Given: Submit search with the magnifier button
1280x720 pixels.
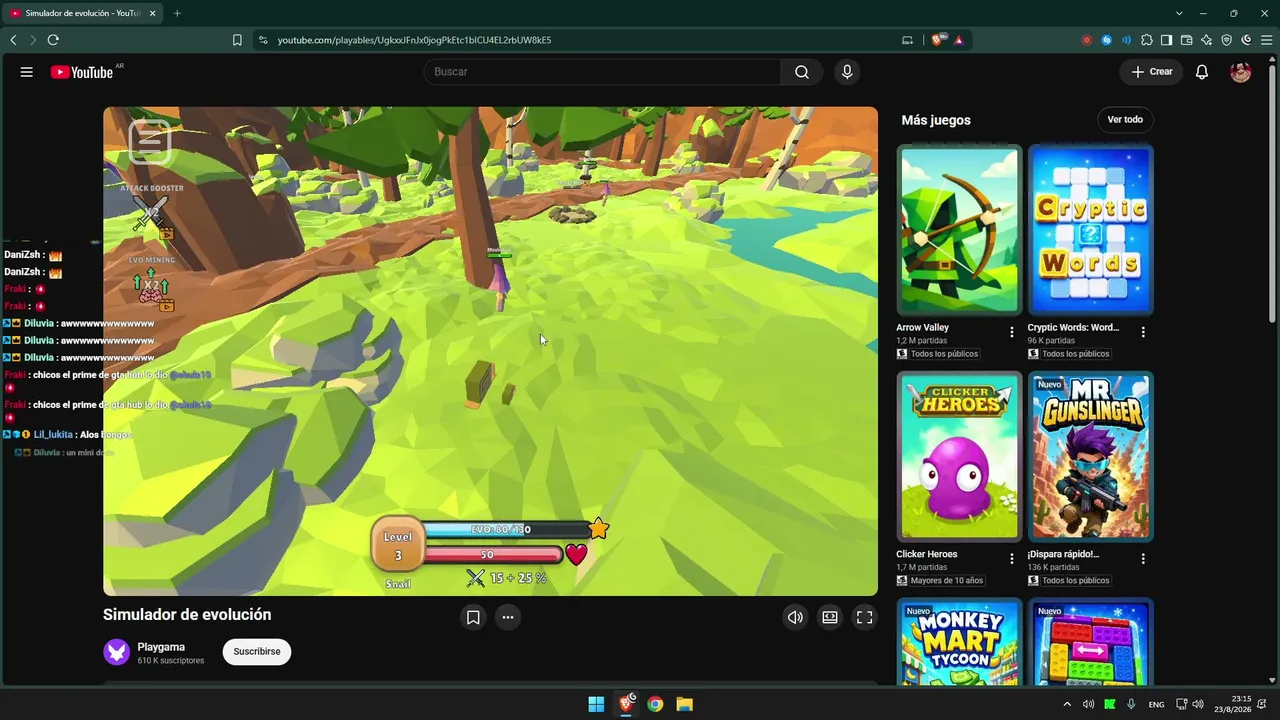Looking at the screenshot, I should click(x=802, y=72).
